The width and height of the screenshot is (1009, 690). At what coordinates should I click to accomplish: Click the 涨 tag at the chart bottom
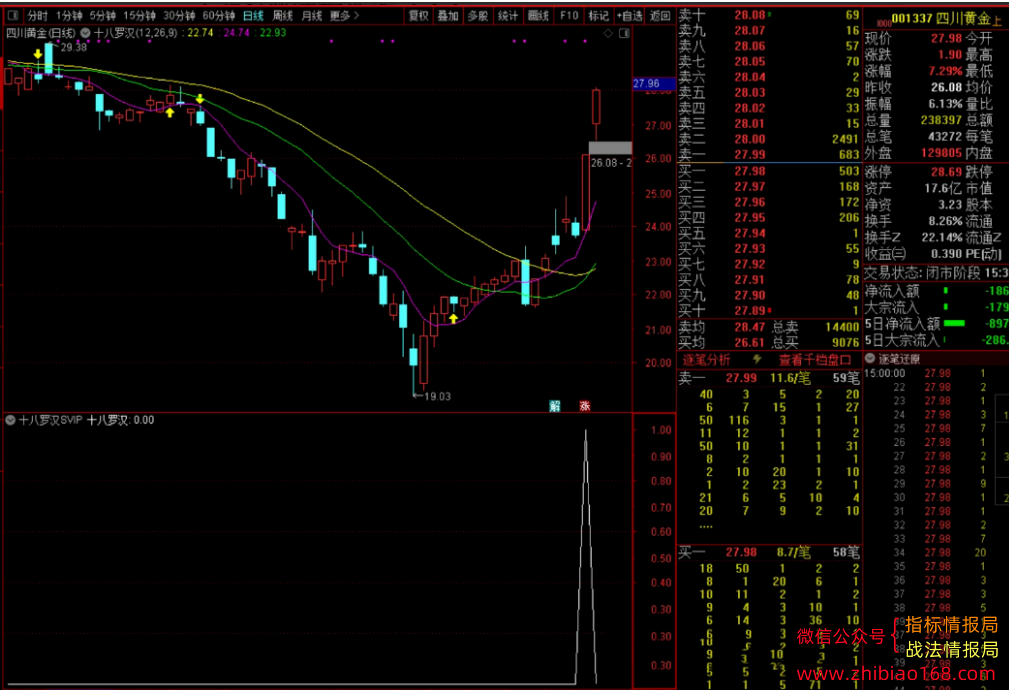(x=585, y=406)
